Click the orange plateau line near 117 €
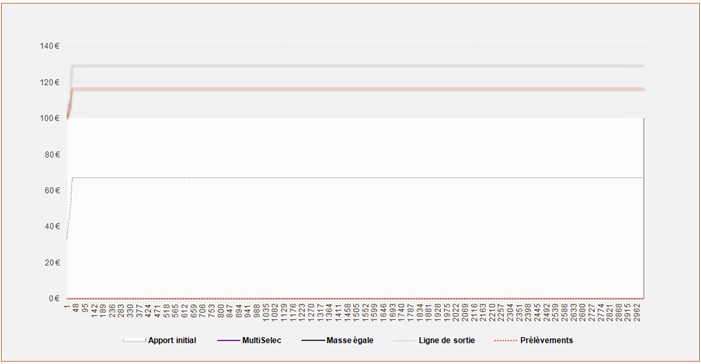 click(x=358, y=89)
